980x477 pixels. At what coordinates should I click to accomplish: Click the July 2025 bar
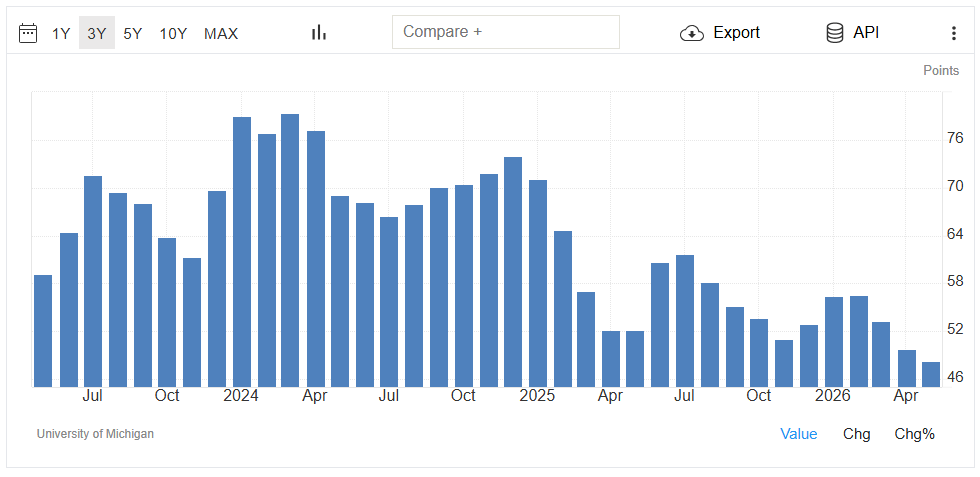685,321
